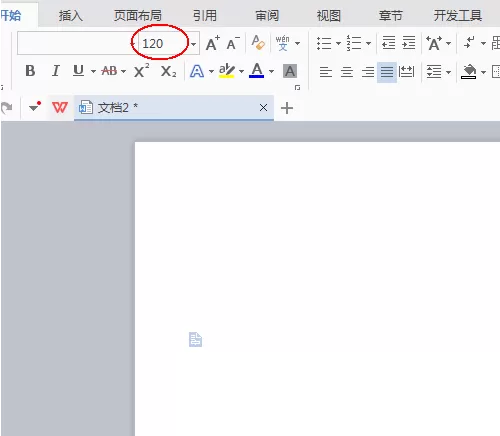Image resolution: width=500 pixels, height=436 pixels.
Task: Expand font color dropdown arrow
Action: (271, 72)
